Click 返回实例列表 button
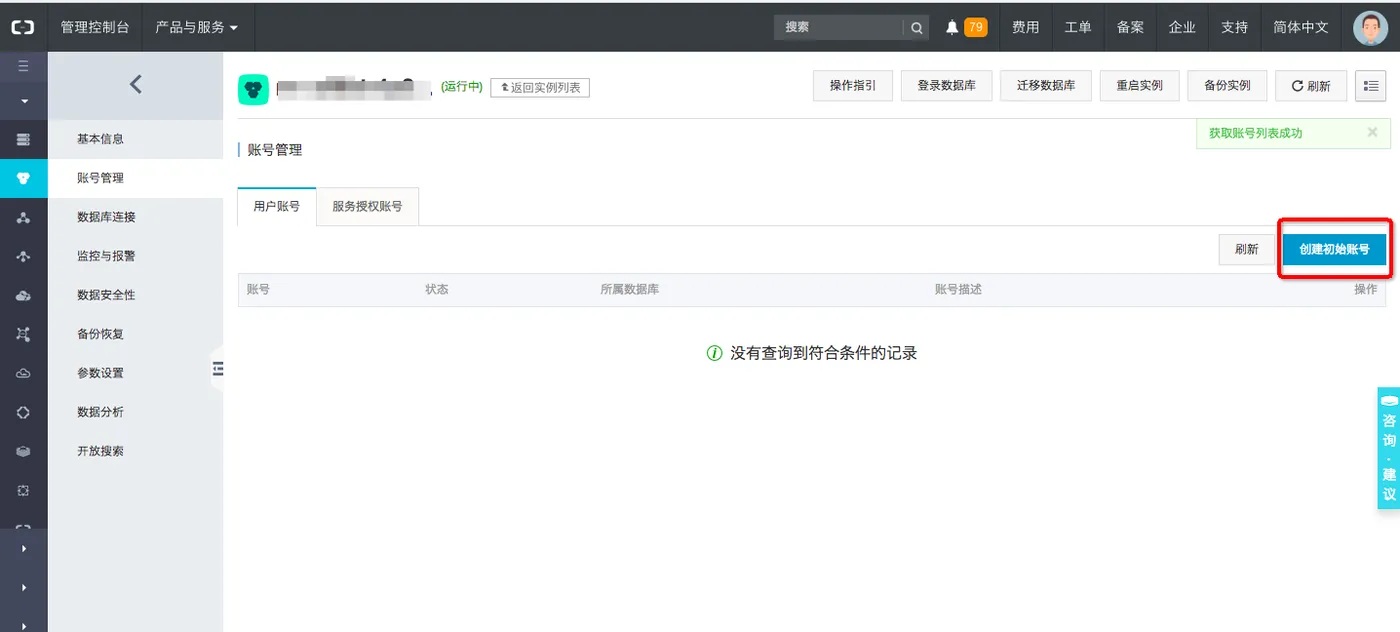 [x=540, y=88]
